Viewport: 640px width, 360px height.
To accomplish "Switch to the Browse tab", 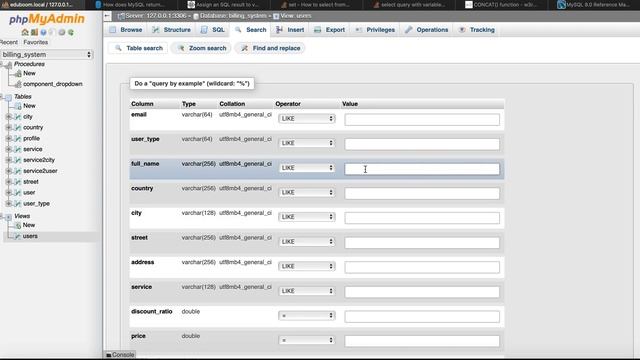I will 126,30.
